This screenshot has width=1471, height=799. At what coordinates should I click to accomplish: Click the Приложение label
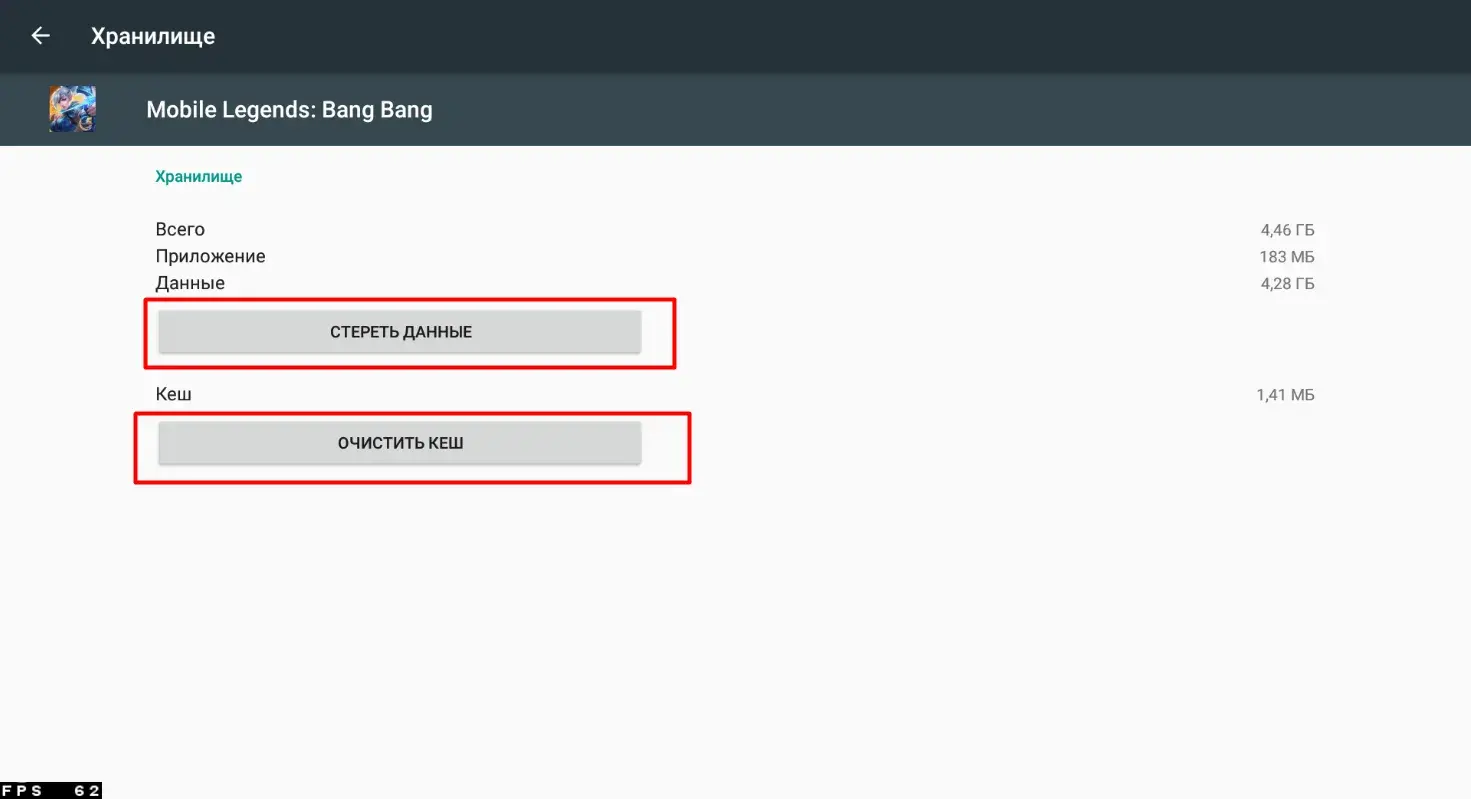(211, 257)
